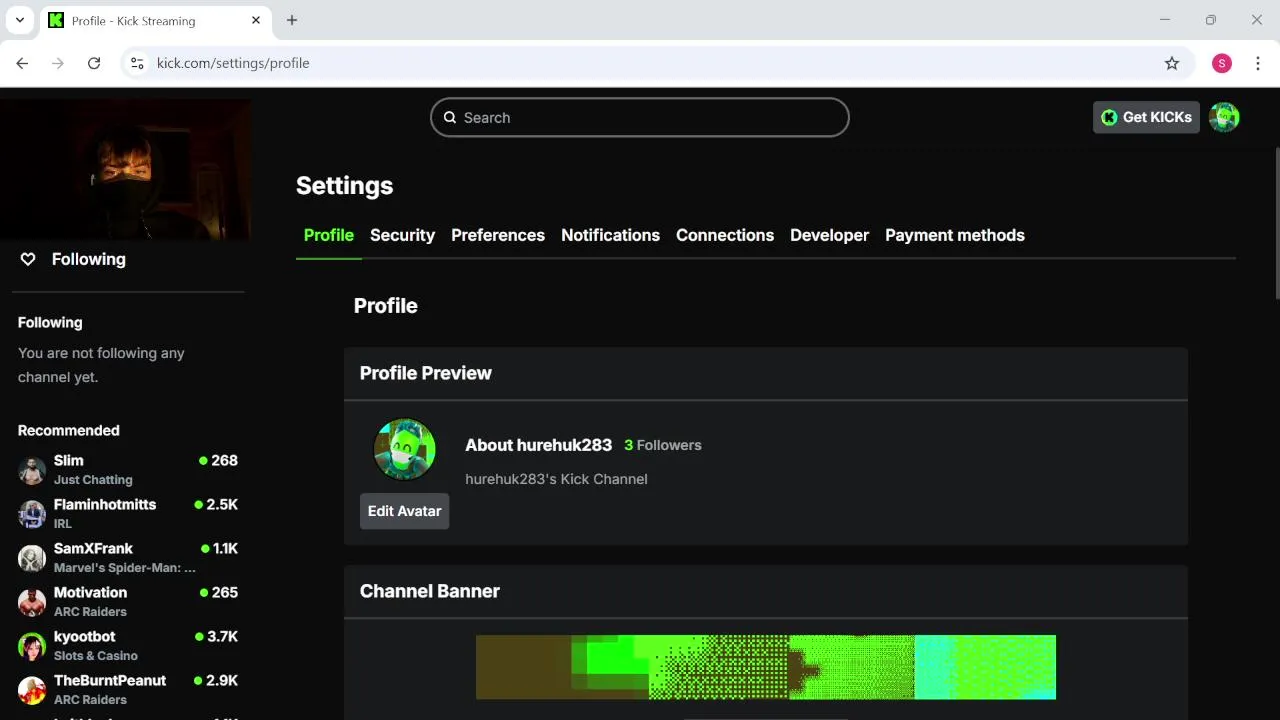Screen dimensions: 1280x720
Task: Reload the page
Action: pyautogui.click(x=94, y=63)
